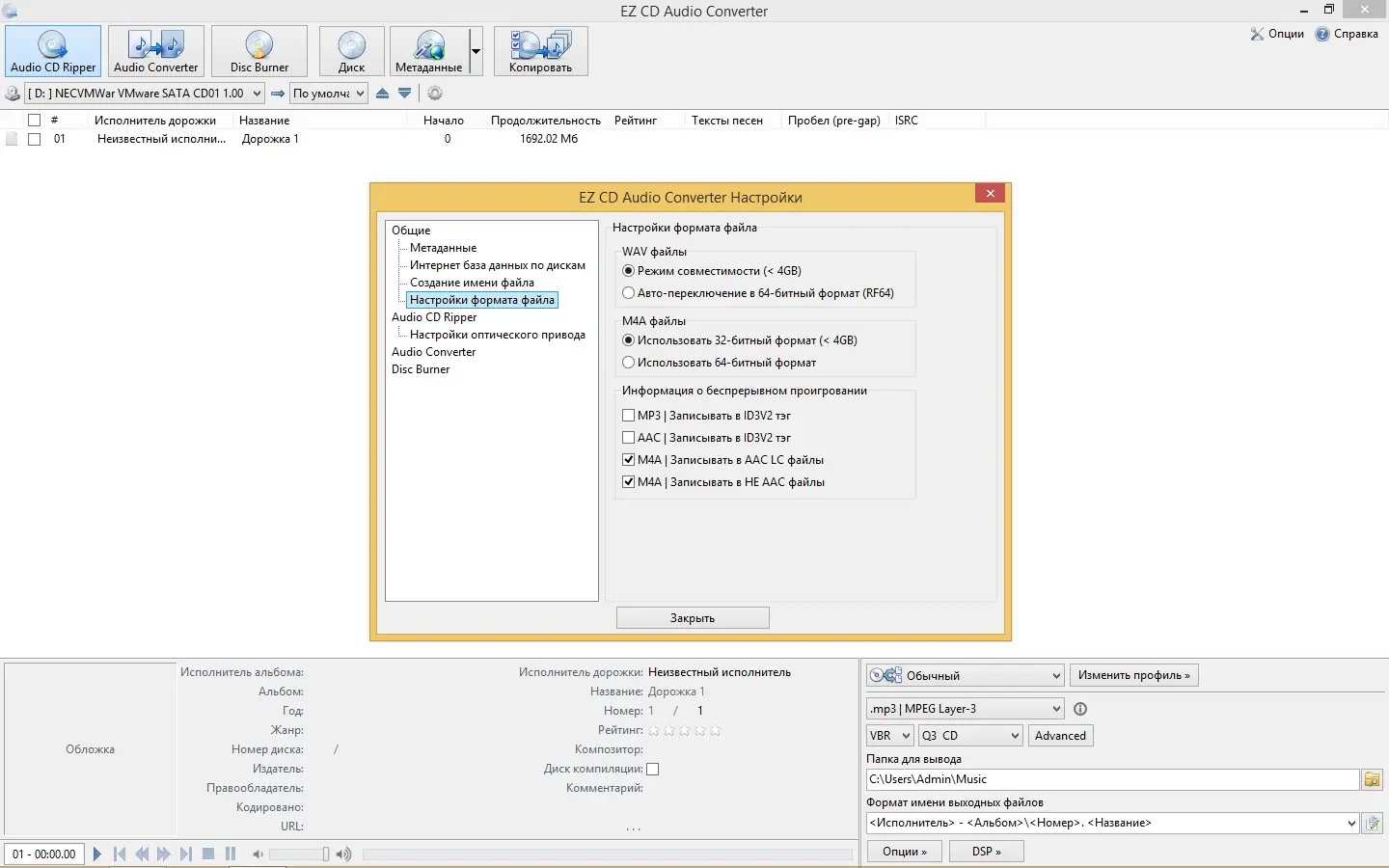The height and width of the screenshot is (868, 1389).
Task: Uncheck M4A write to AAC LC files
Action: pyautogui.click(x=629, y=460)
